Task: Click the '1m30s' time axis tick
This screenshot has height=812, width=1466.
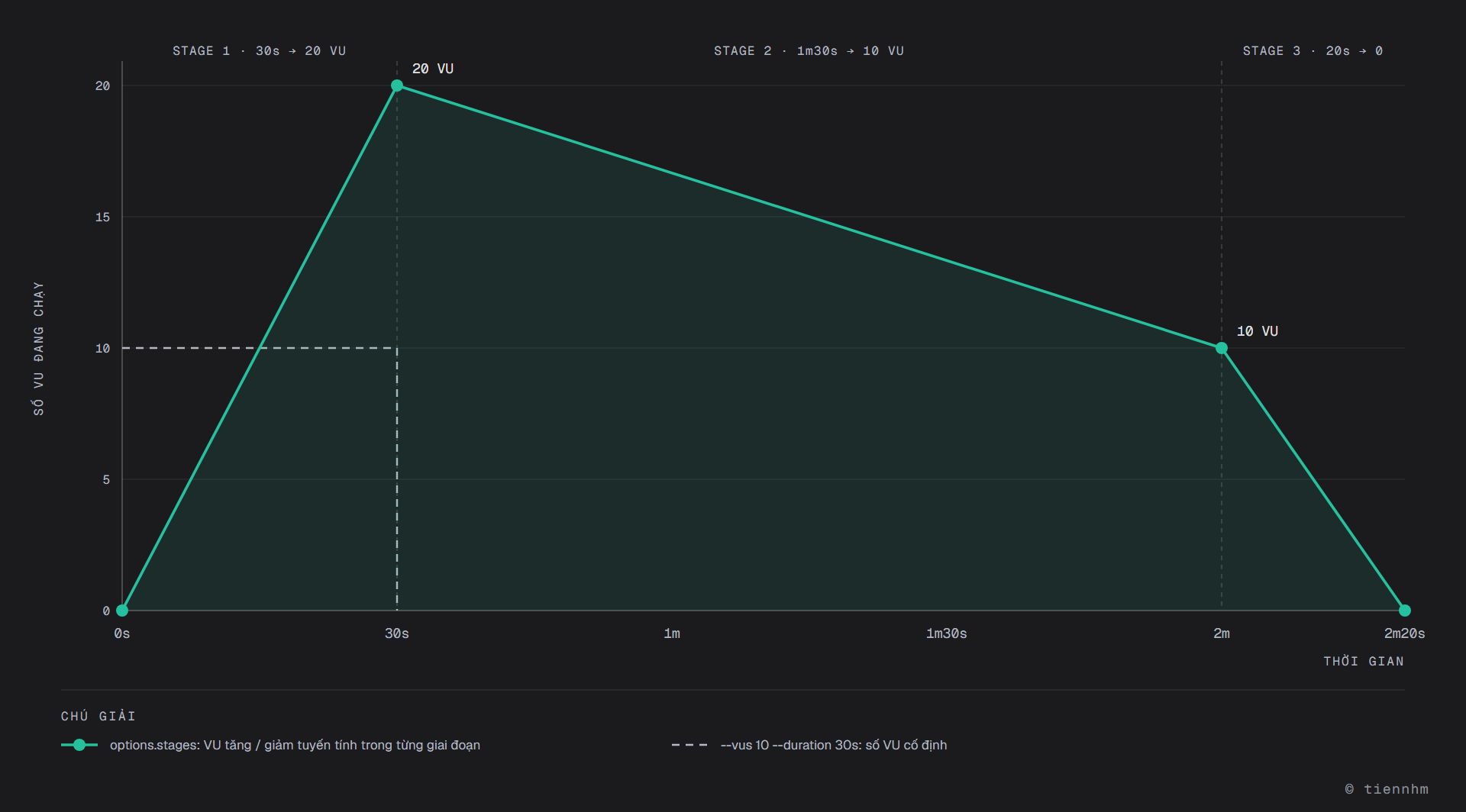Action: coord(947,633)
